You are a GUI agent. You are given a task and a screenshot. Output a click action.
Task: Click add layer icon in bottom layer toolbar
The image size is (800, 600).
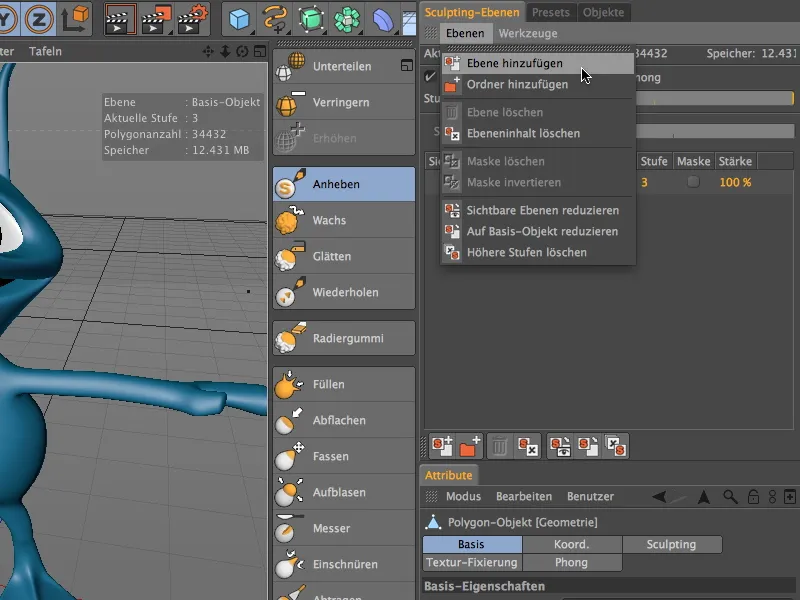pos(442,446)
